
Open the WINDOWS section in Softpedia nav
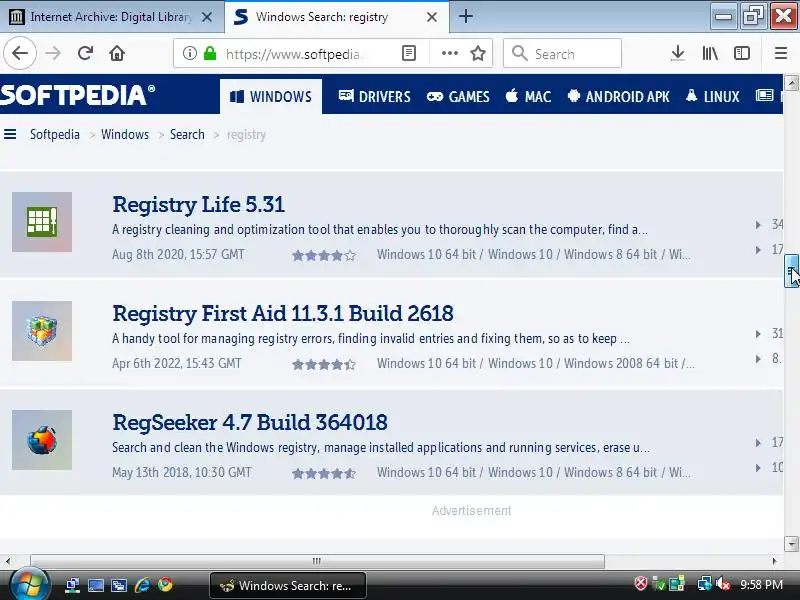[x=271, y=96]
